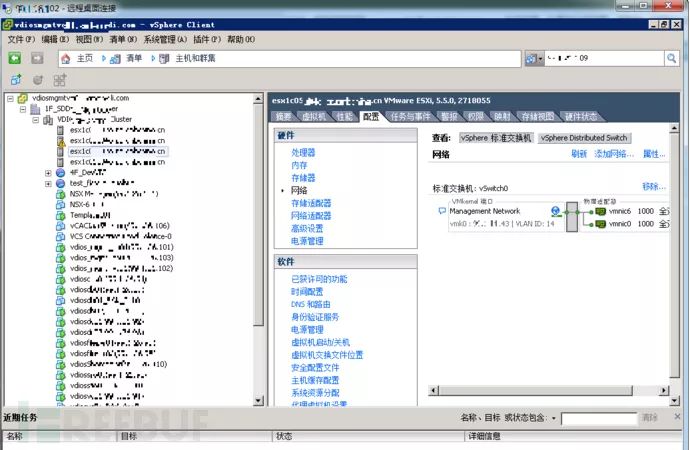Click the 清单 inventory breadcrumb icon

(115, 59)
